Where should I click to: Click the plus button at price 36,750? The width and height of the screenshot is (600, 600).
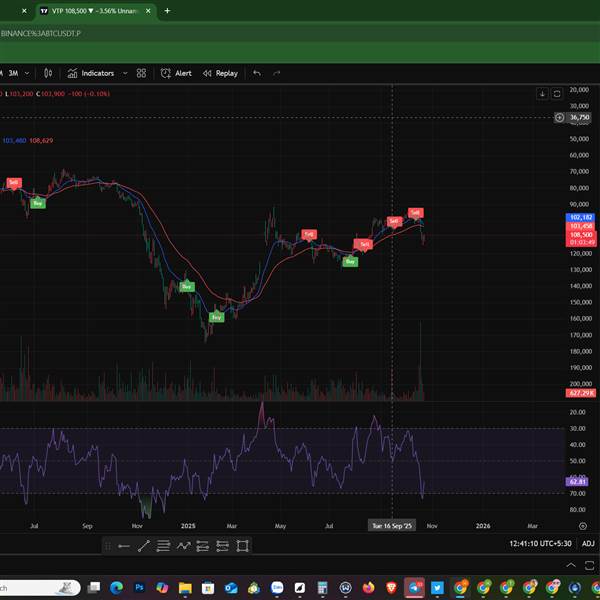click(x=561, y=117)
